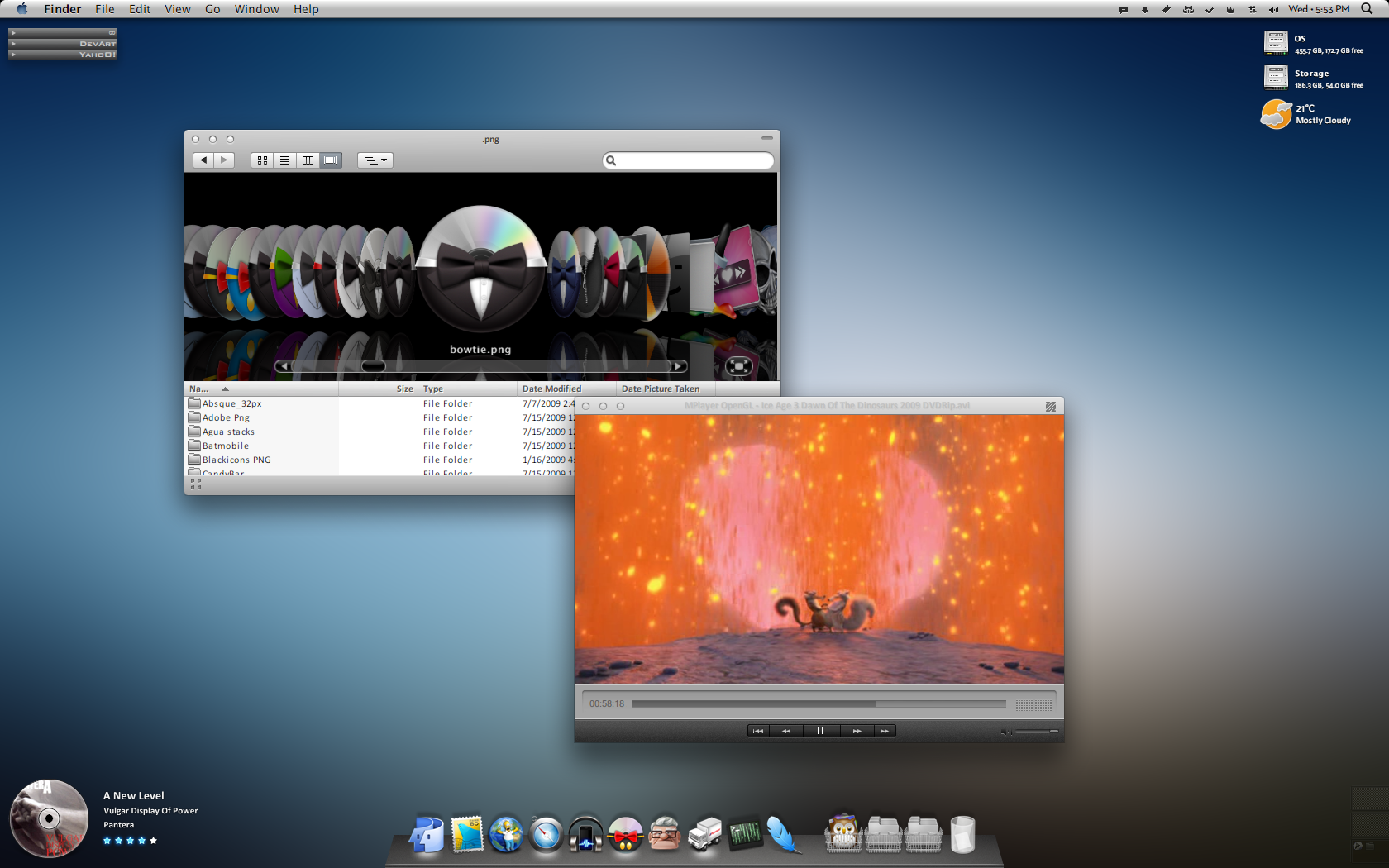Image resolution: width=1389 pixels, height=868 pixels.
Task: Click the down-arrow menu bar icon
Action: [1145, 9]
